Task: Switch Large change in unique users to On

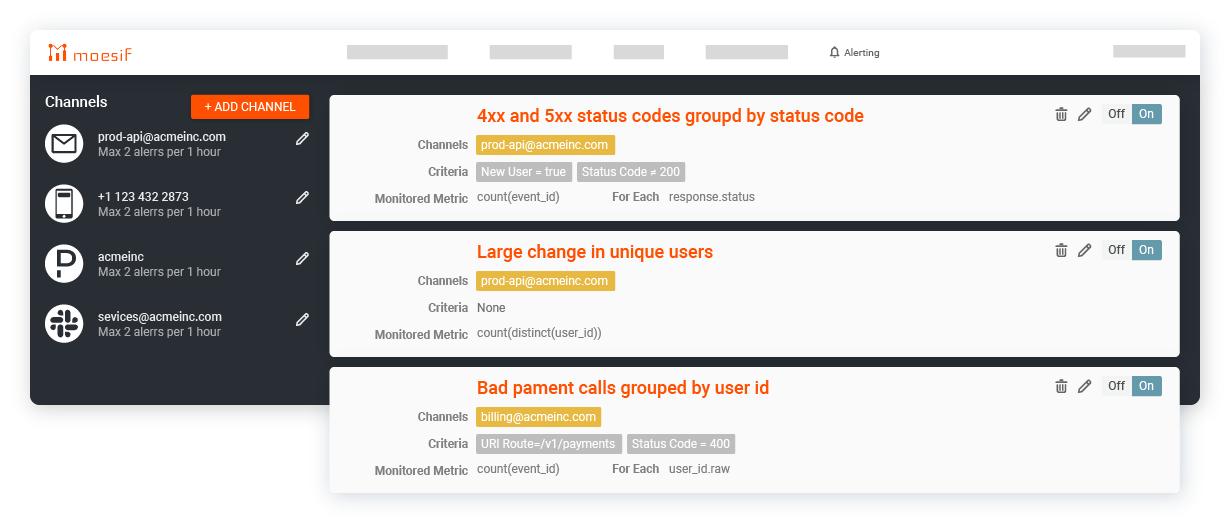Action: pos(1147,250)
